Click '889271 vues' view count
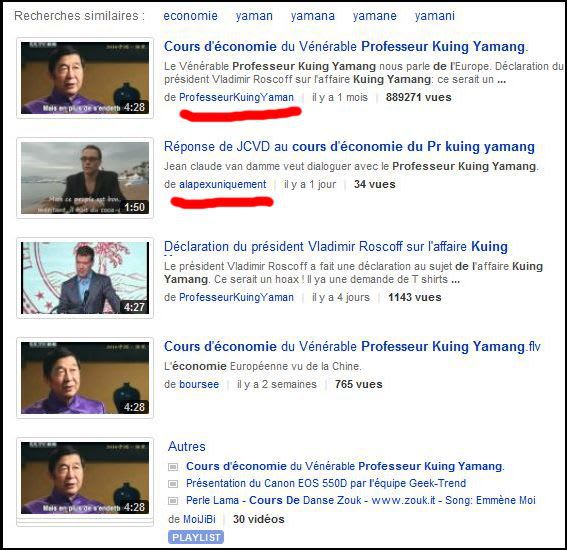 pyautogui.click(x=418, y=97)
